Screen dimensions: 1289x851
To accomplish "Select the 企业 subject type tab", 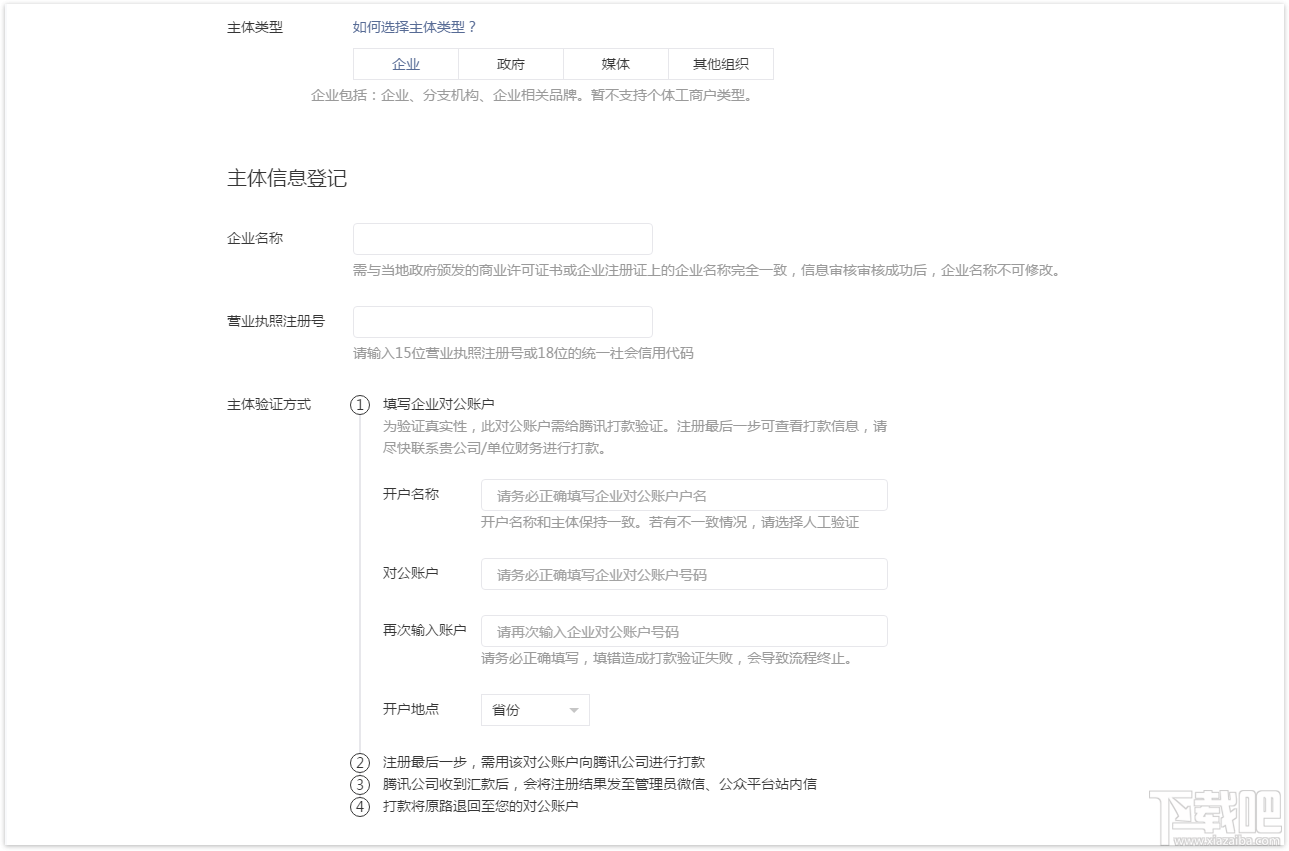I will point(405,63).
